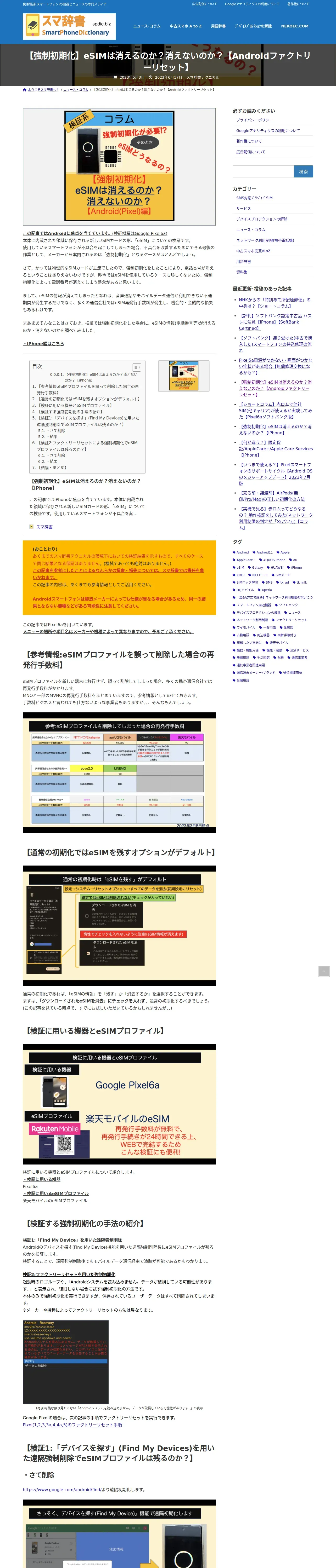336x1568 pixels.
Task: Open the 用語辞書 navigation menu item
Action: (x=218, y=26)
